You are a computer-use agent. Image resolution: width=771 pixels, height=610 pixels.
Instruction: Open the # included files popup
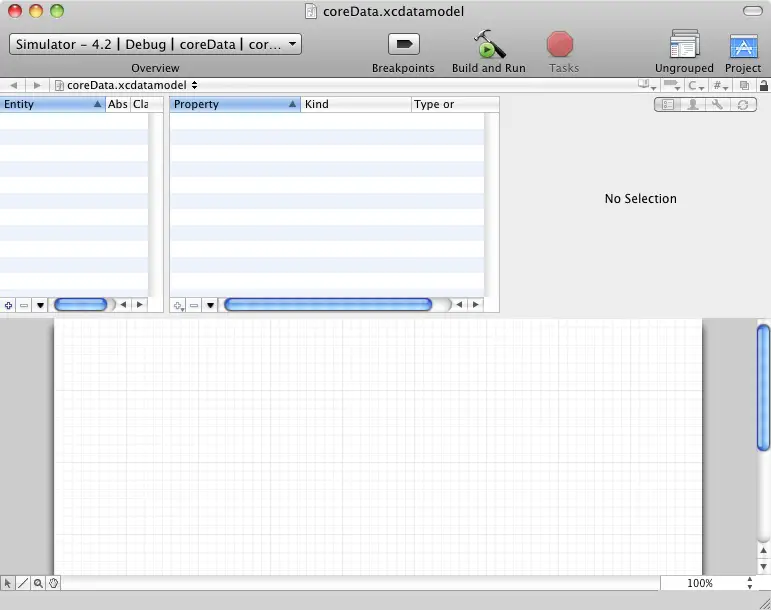tap(720, 86)
